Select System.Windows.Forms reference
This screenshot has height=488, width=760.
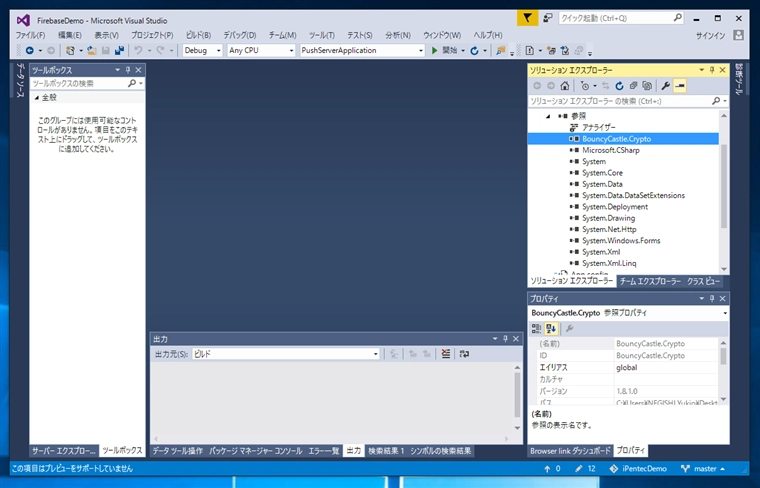pyautogui.click(x=621, y=241)
